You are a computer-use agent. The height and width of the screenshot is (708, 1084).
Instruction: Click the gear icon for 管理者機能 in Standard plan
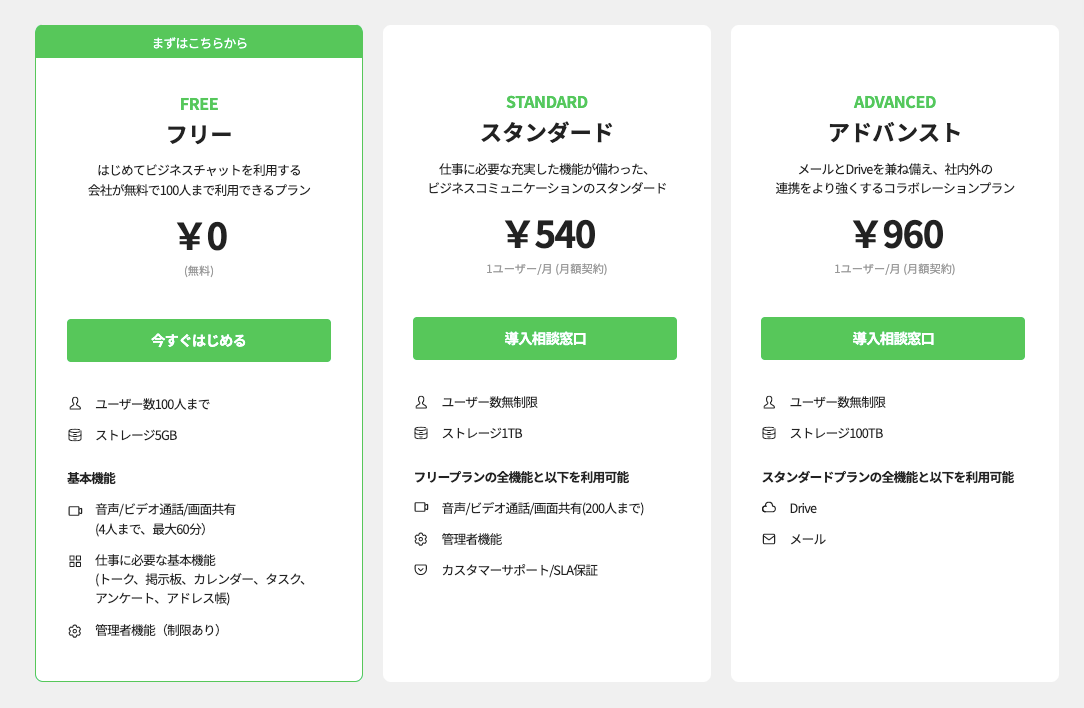(x=419, y=537)
